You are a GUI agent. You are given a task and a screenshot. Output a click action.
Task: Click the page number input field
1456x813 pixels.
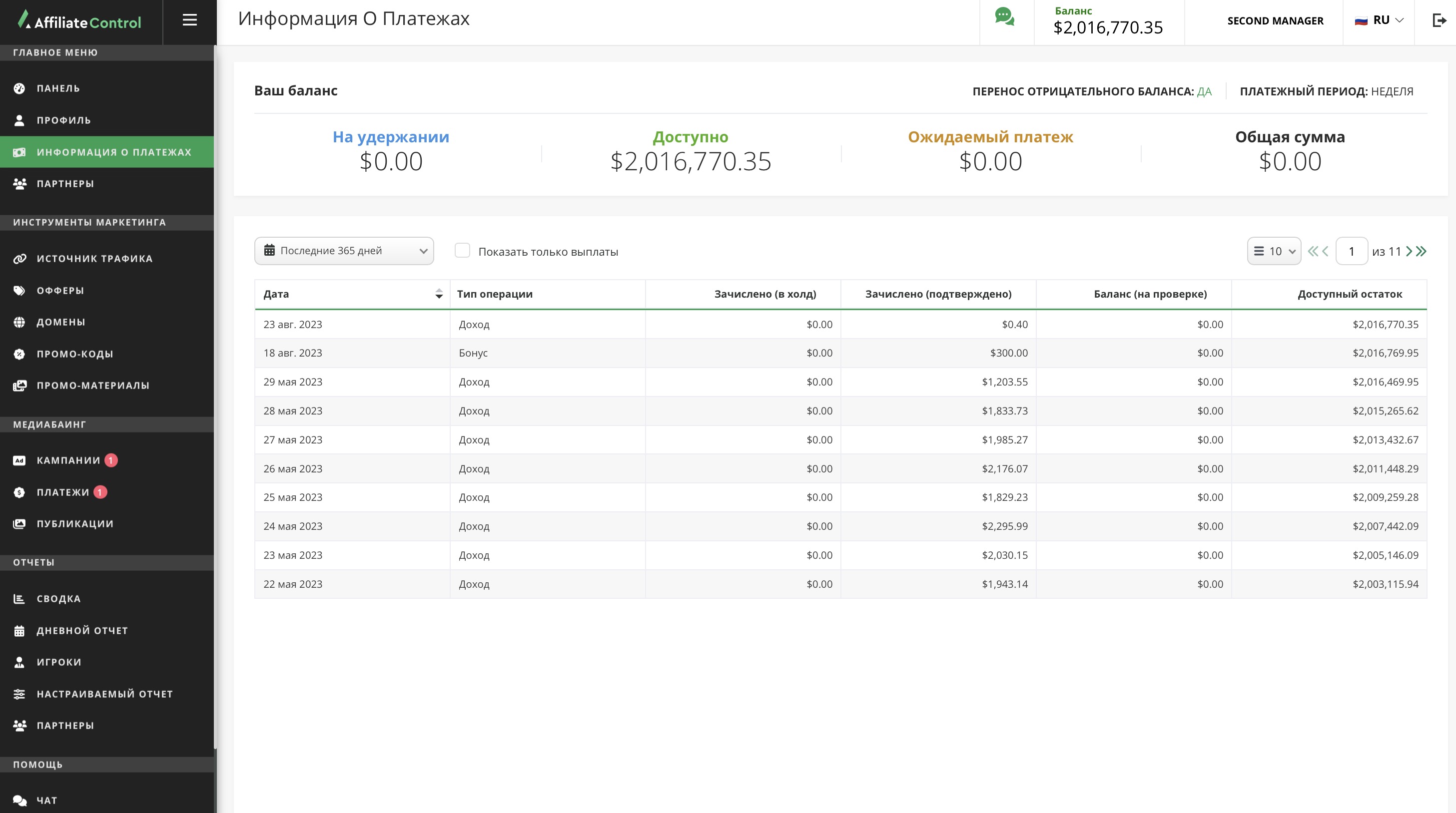pos(1351,251)
